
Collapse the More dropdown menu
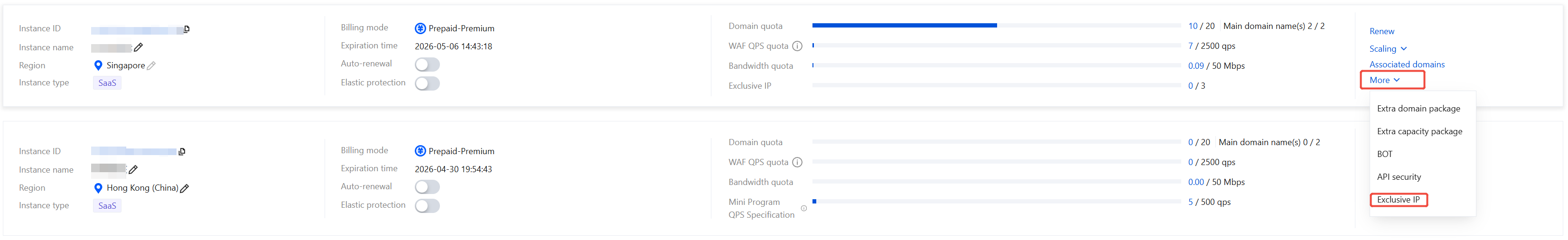pyautogui.click(x=1384, y=80)
